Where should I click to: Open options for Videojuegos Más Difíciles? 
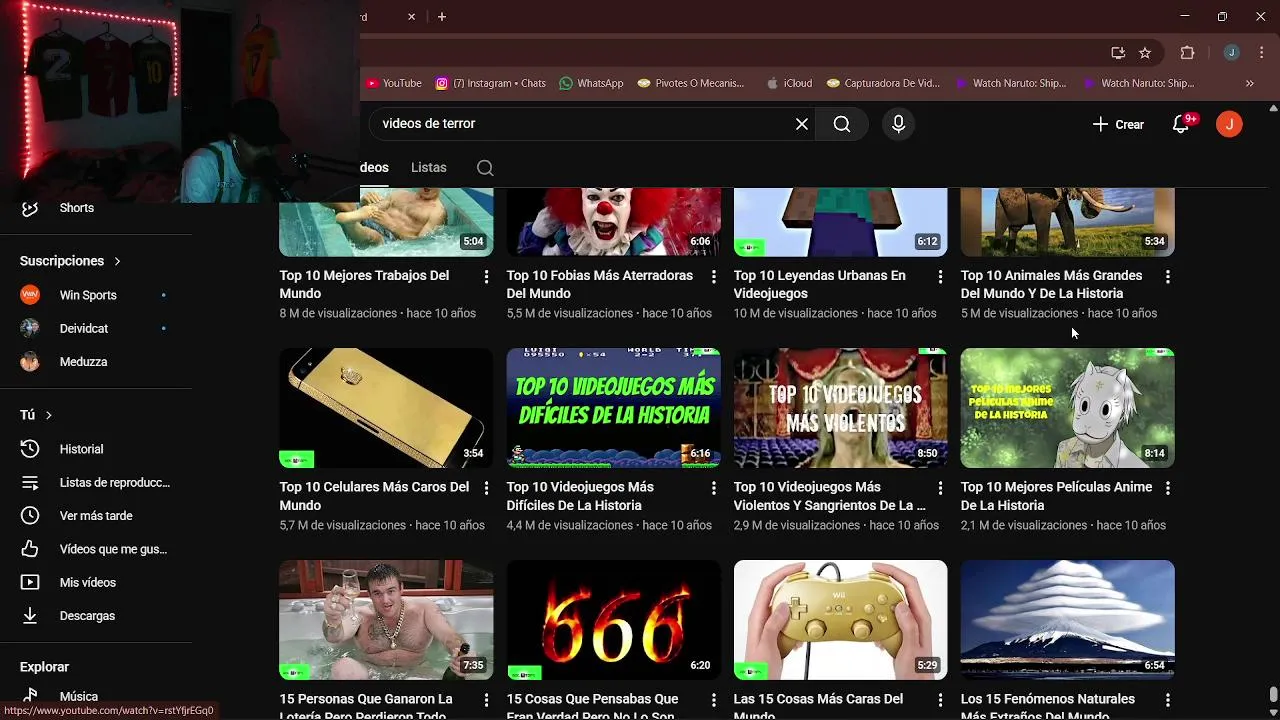pos(714,488)
